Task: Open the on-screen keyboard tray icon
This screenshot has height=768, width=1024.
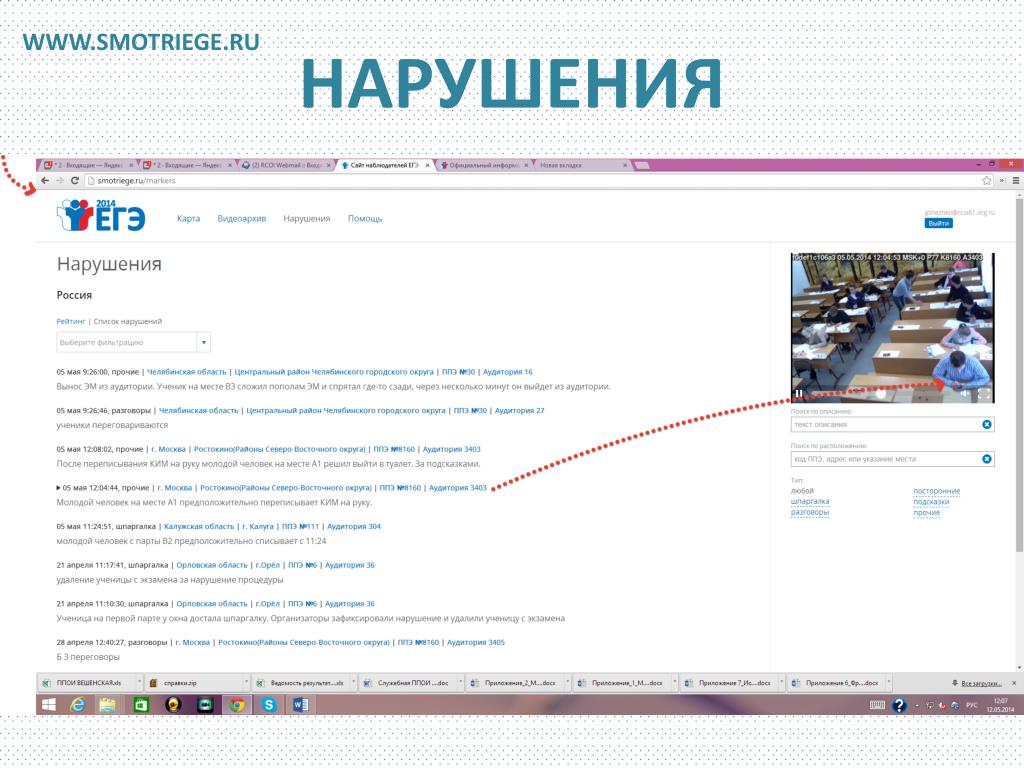Action: tap(877, 705)
